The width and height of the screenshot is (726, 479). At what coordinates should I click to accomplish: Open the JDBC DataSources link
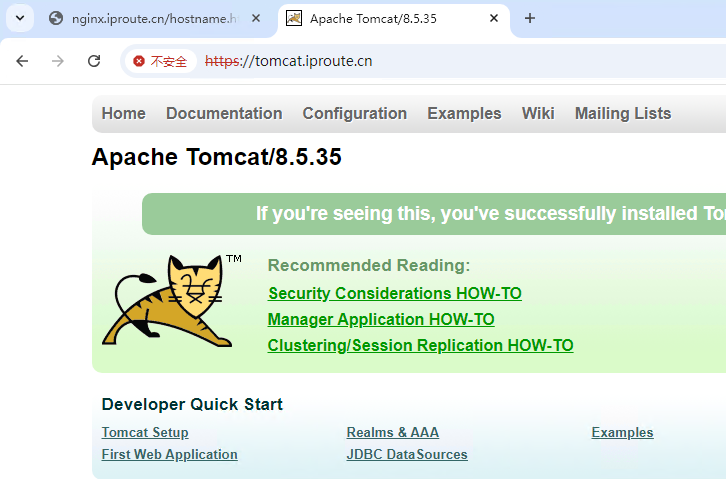click(406, 454)
